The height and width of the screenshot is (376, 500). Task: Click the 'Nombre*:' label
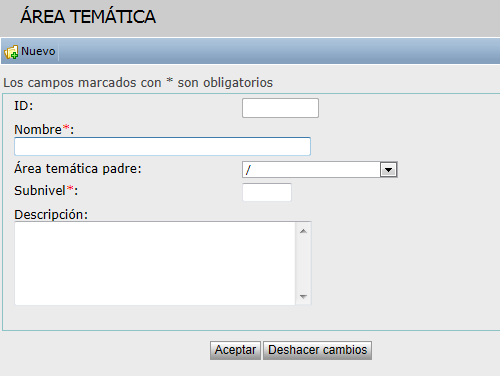pyautogui.click(x=44, y=129)
